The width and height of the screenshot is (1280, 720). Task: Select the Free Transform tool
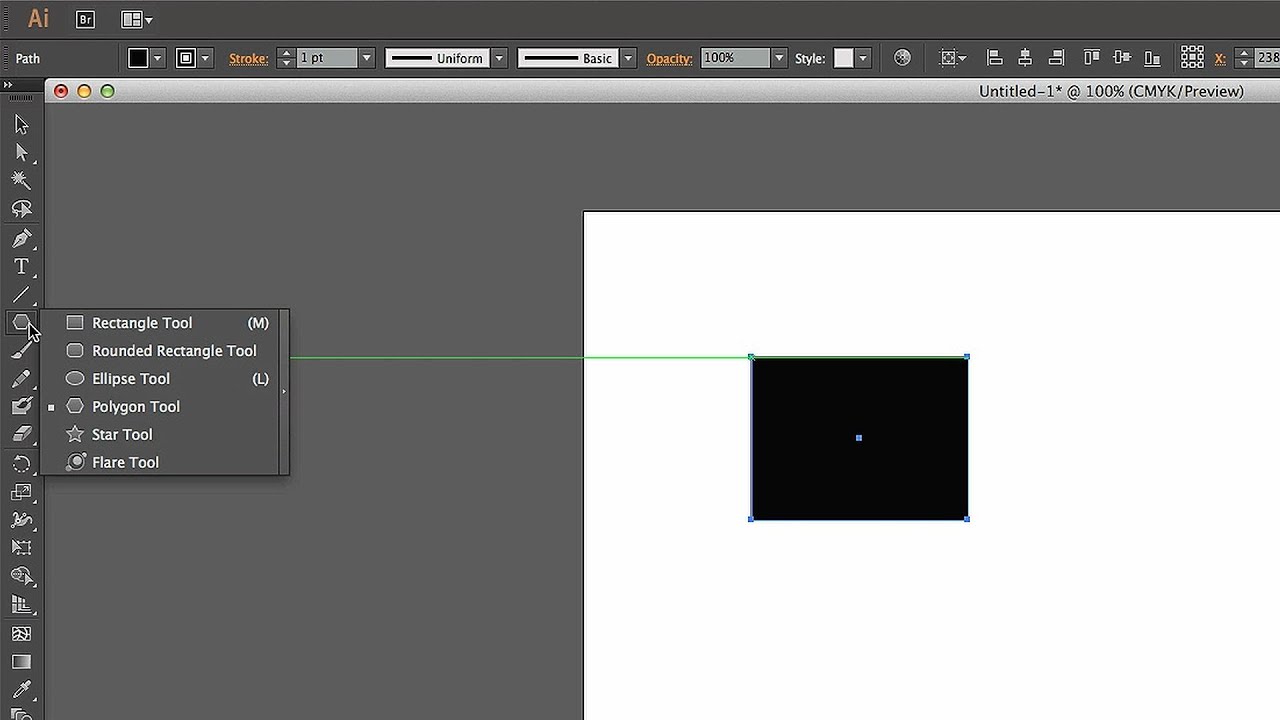click(x=21, y=548)
